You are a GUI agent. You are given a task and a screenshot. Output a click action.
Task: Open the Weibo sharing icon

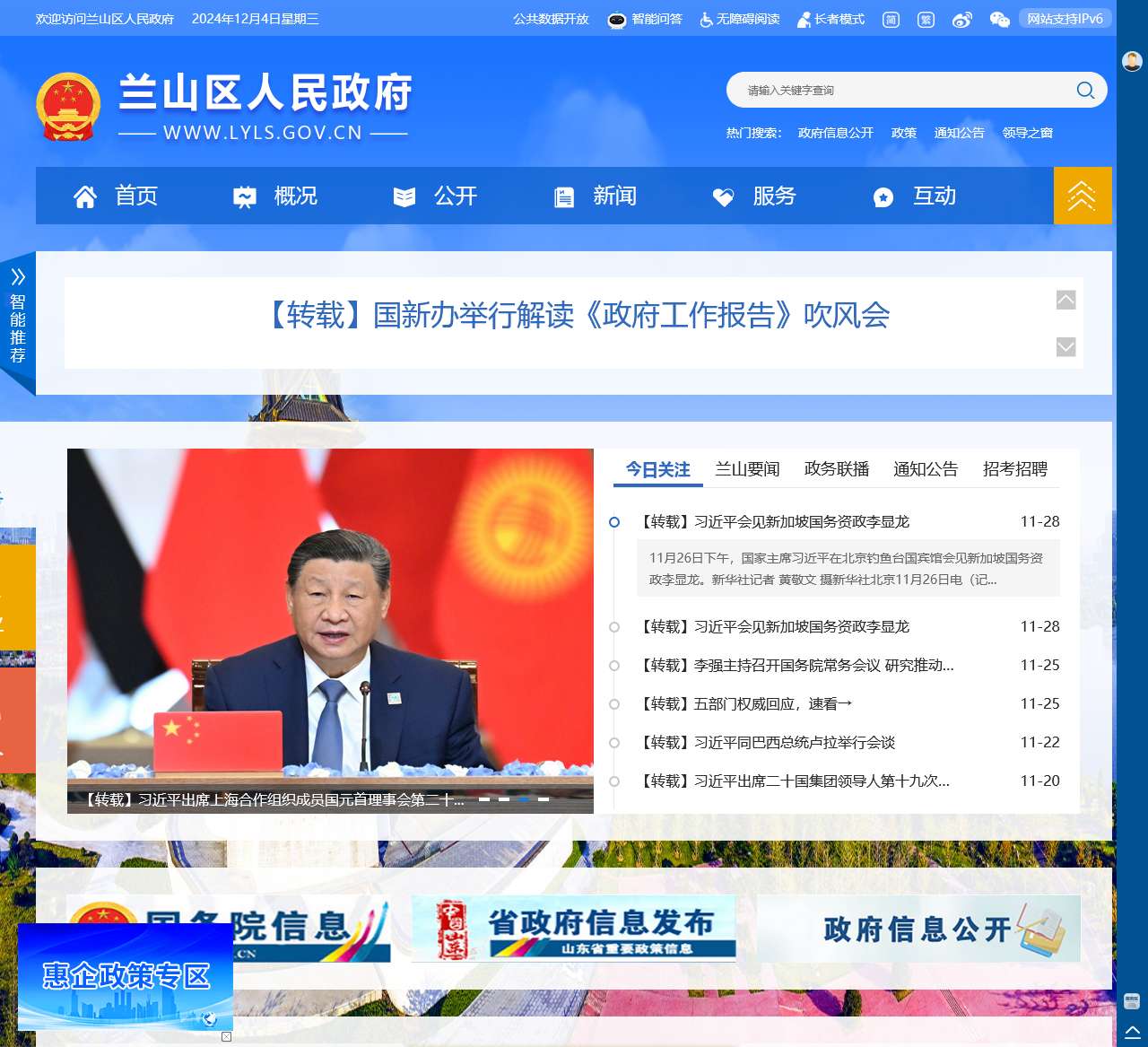[962, 19]
